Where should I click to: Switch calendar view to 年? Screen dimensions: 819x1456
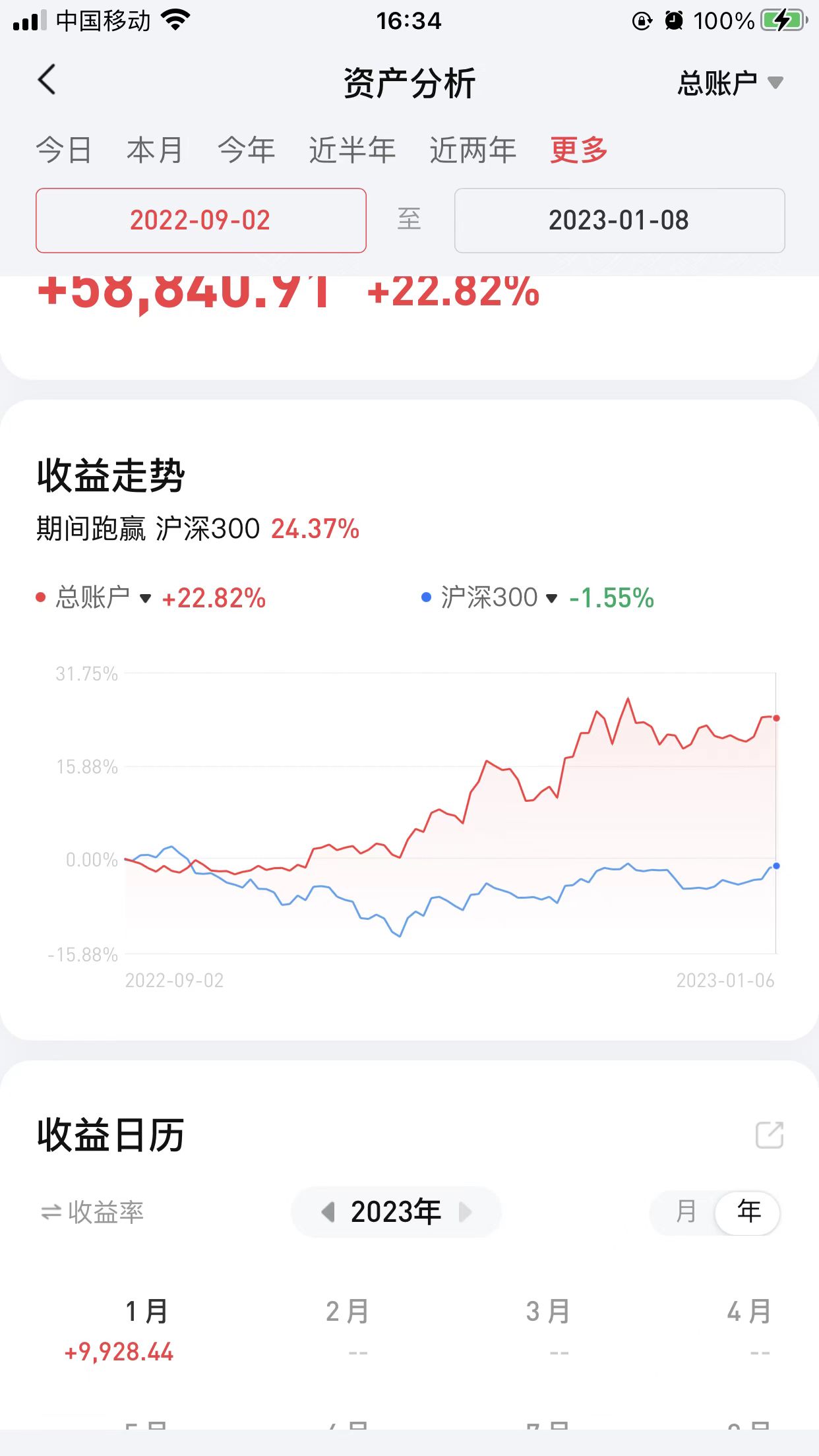click(x=748, y=1211)
